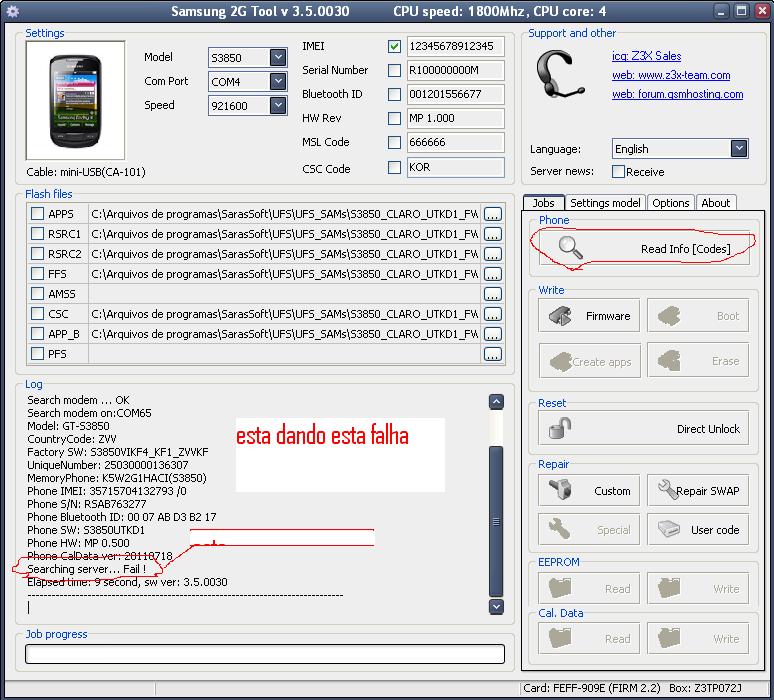Browse for the RSRC2 flash file
774x700 pixels.
tap(493, 254)
